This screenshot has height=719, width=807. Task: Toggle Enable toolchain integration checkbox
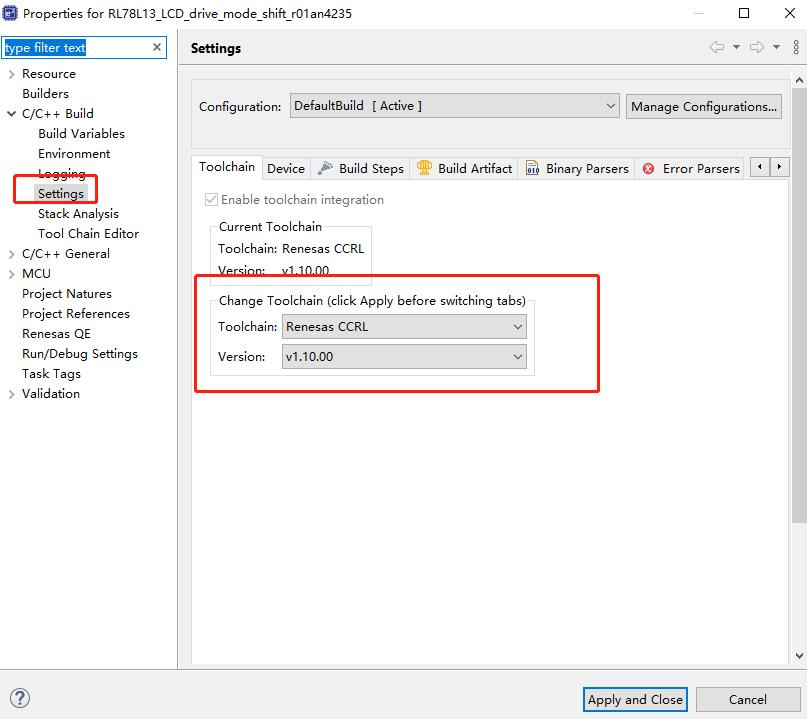coord(210,200)
